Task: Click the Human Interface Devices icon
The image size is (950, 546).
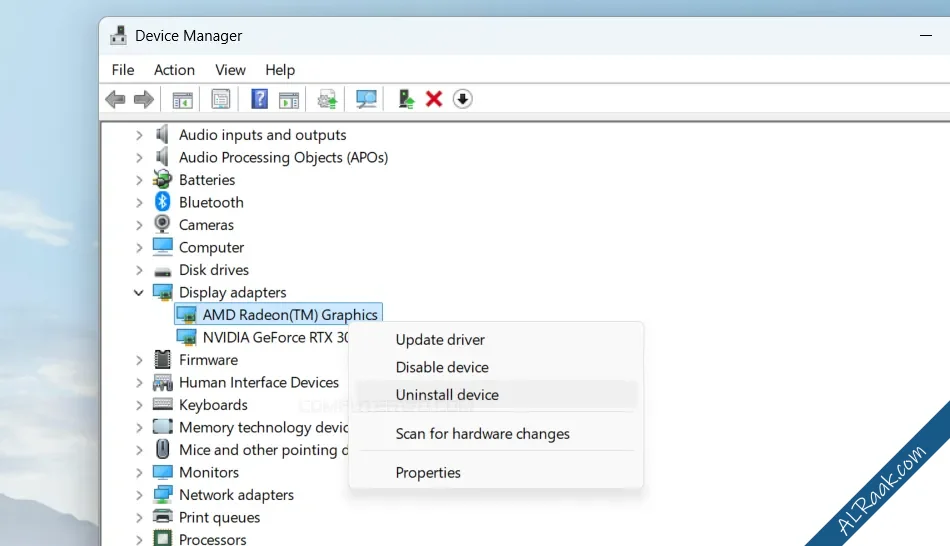Action: click(162, 382)
